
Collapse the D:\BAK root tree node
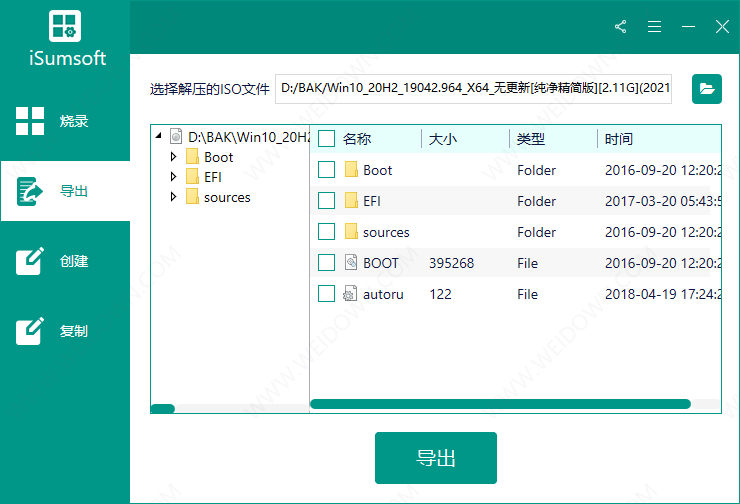click(158, 137)
